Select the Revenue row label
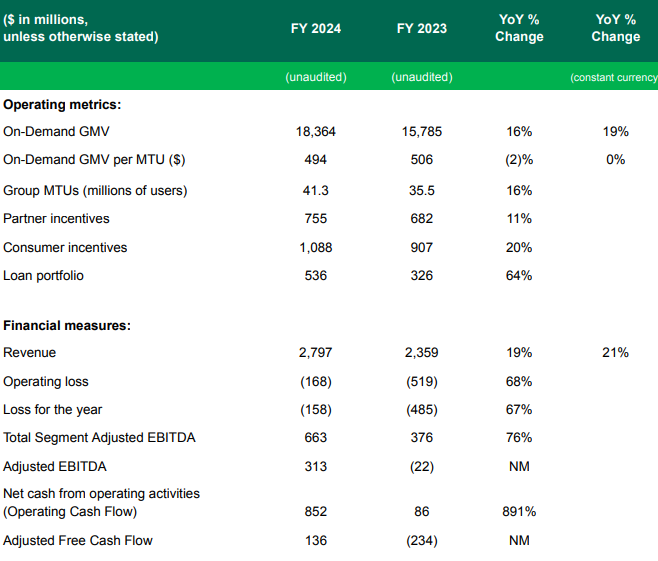This screenshot has width=658, height=561. tap(30, 352)
